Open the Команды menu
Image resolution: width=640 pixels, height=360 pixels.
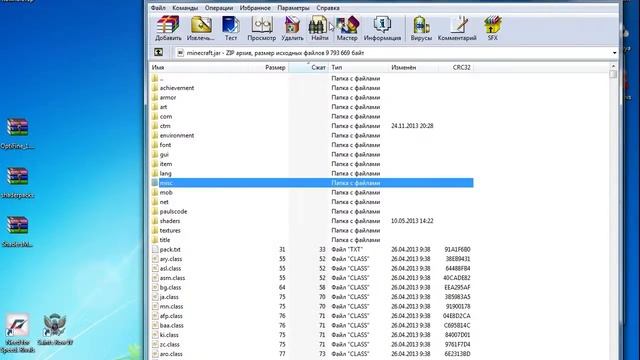tap(185, 8)
